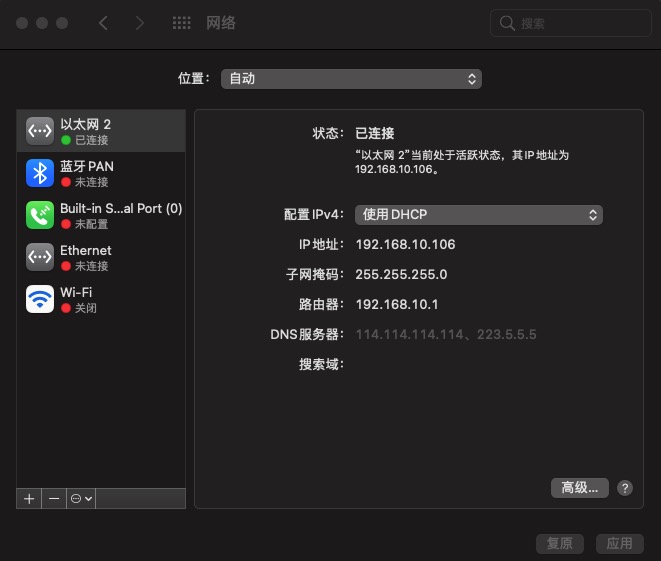Click the 复原 revert button
This screenshot has width=661, height=561.
point(560,543)
